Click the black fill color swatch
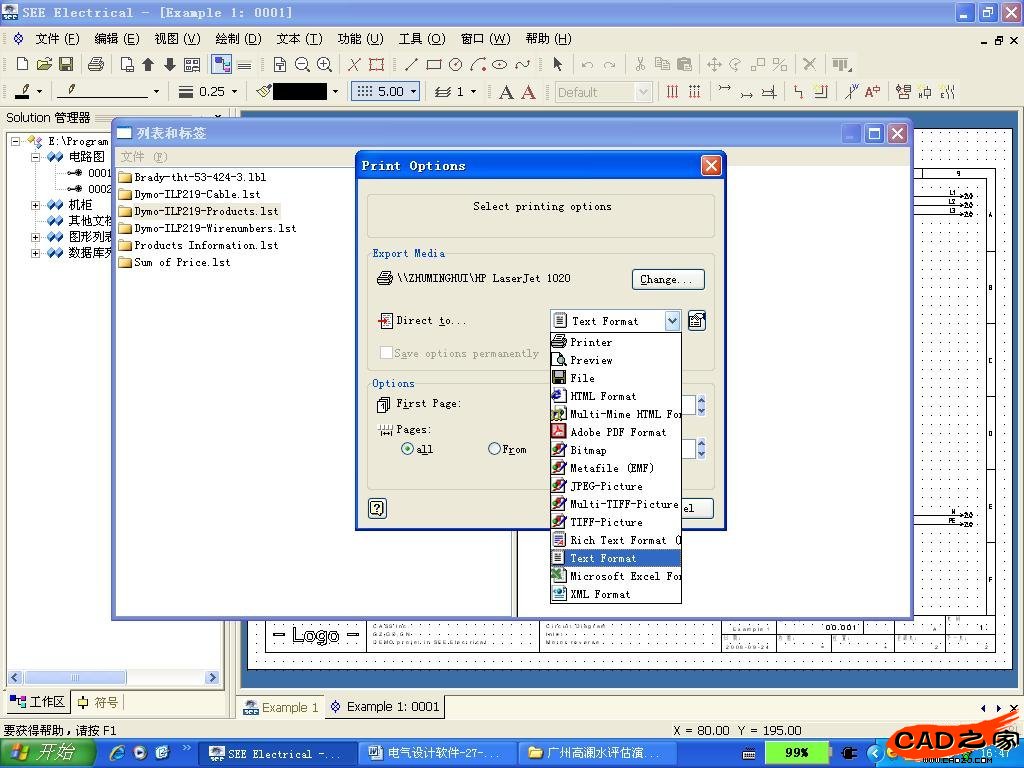1024x768 pixels. tap(299, 91)
